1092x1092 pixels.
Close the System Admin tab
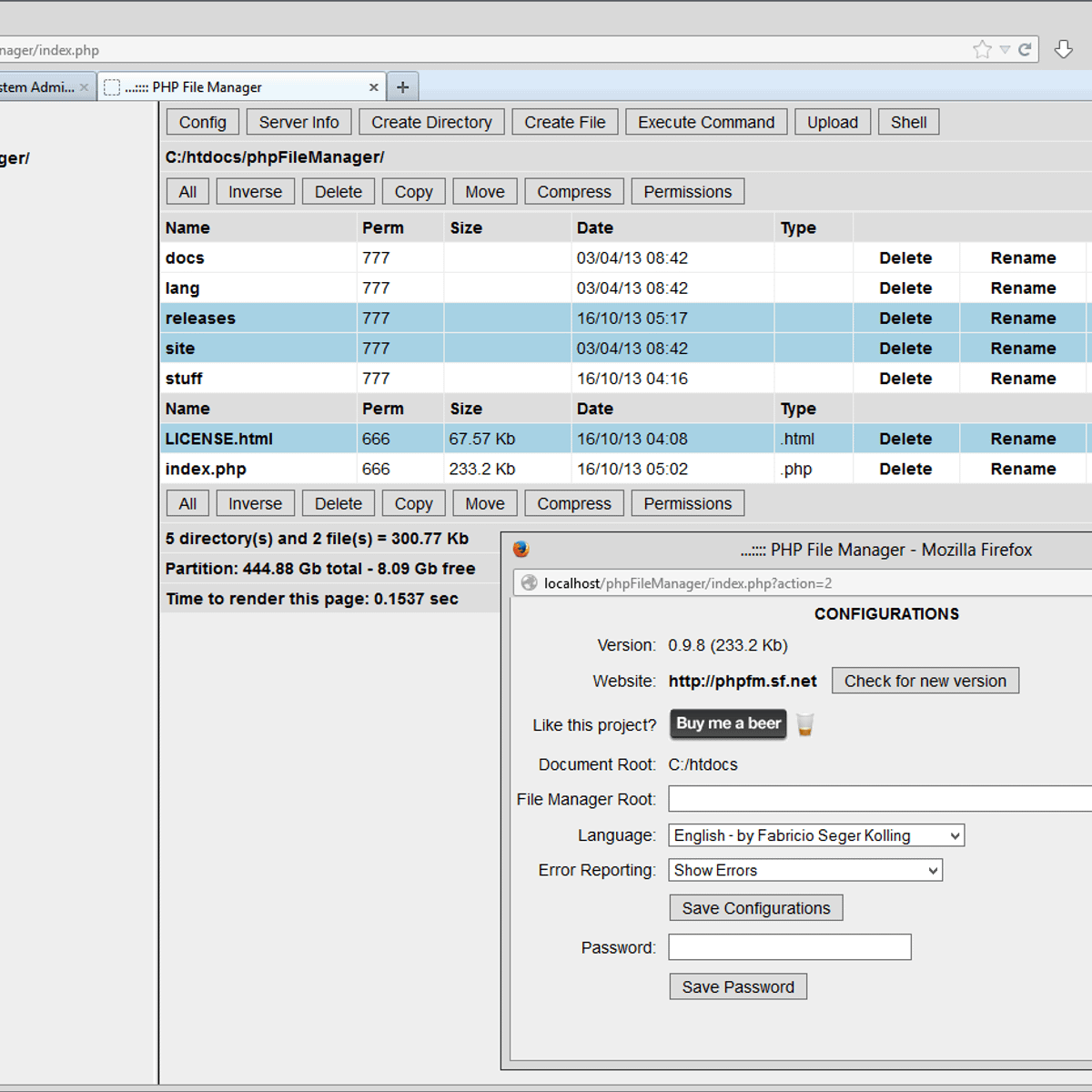(x=84, y=87)
